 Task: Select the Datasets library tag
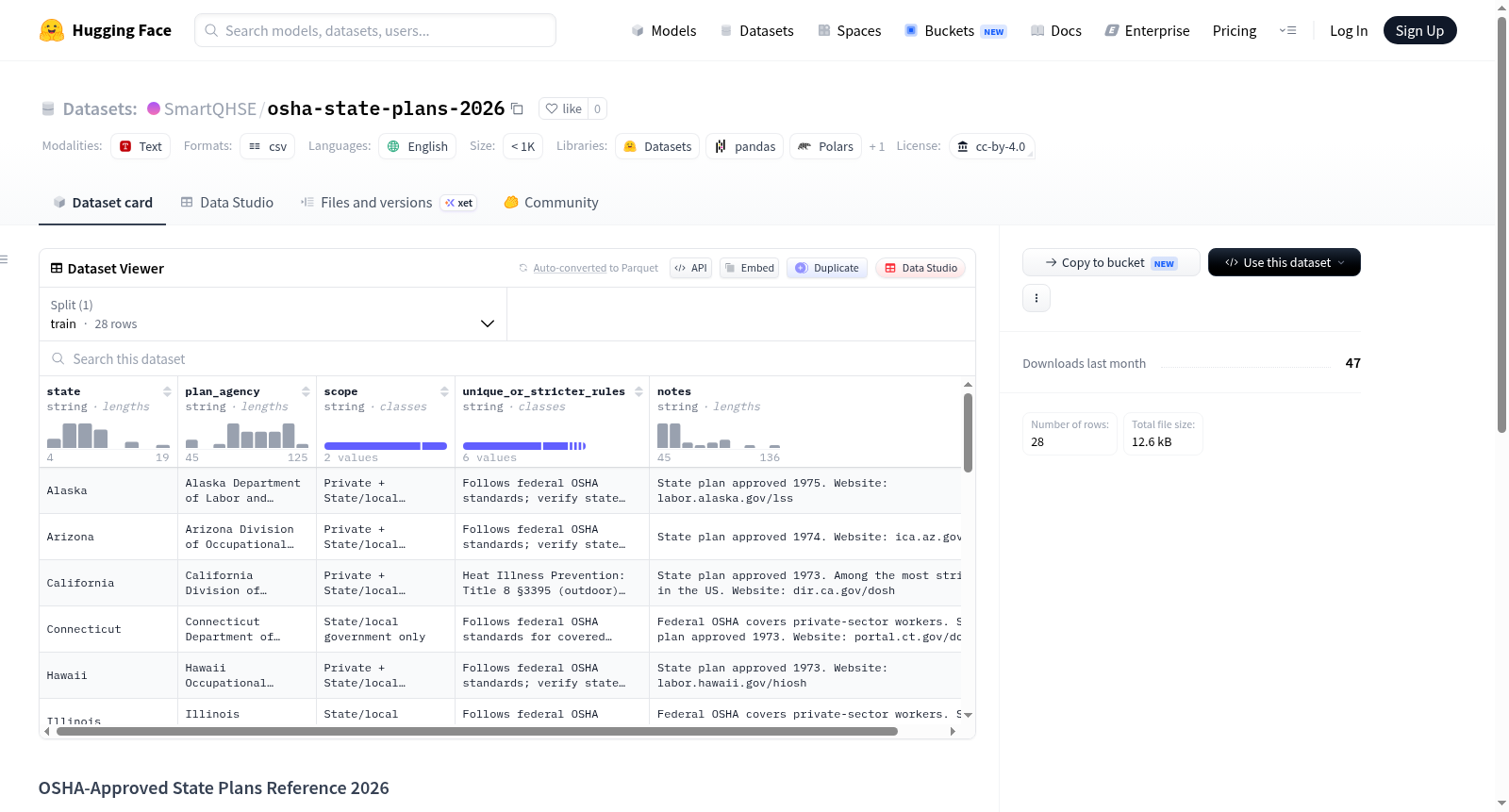[657, 146]
